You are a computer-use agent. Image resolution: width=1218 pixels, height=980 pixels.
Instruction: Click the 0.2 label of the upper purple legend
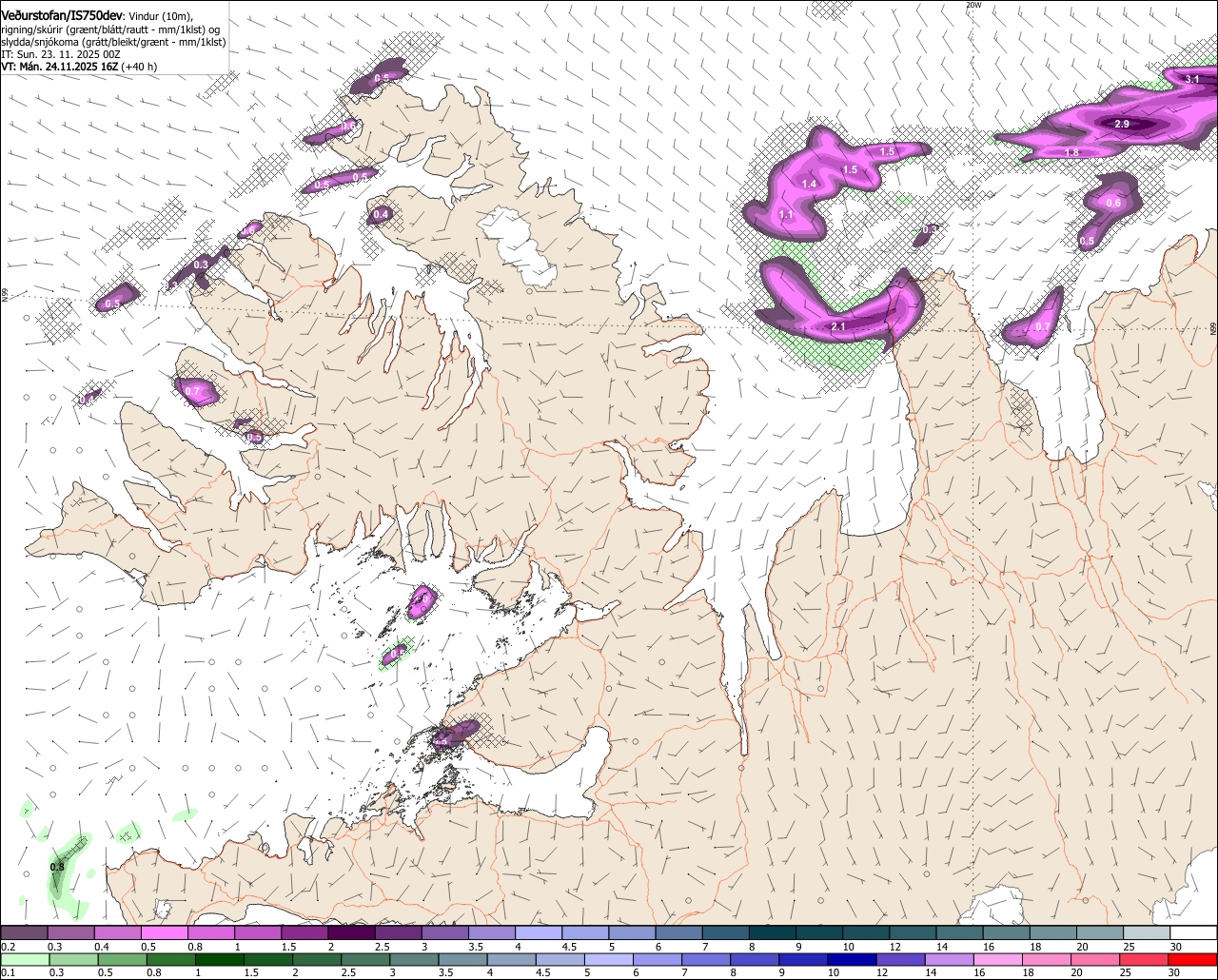pos(8,947)
